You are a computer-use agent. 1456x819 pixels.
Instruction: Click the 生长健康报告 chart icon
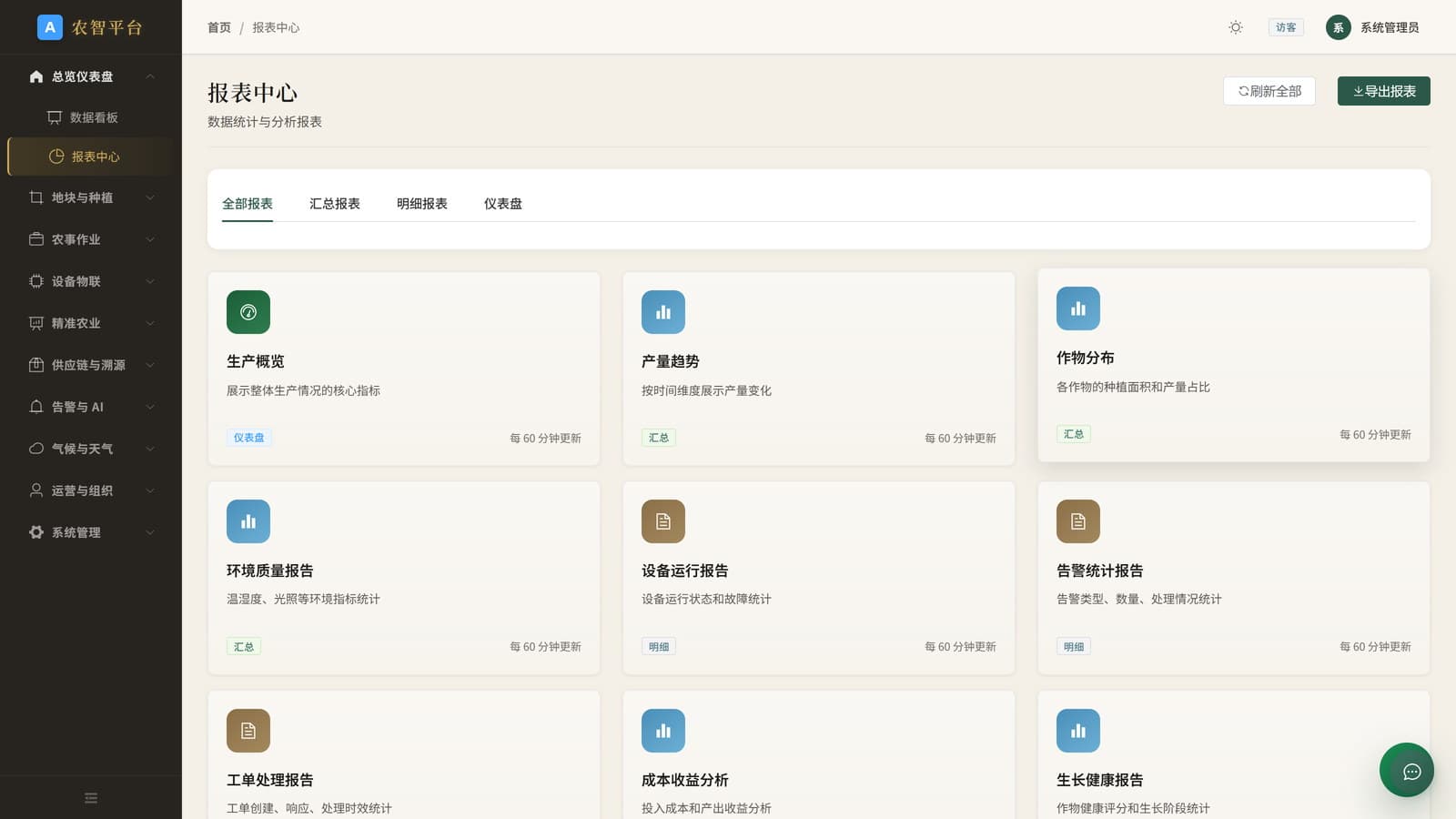(x=1078, y=731)
